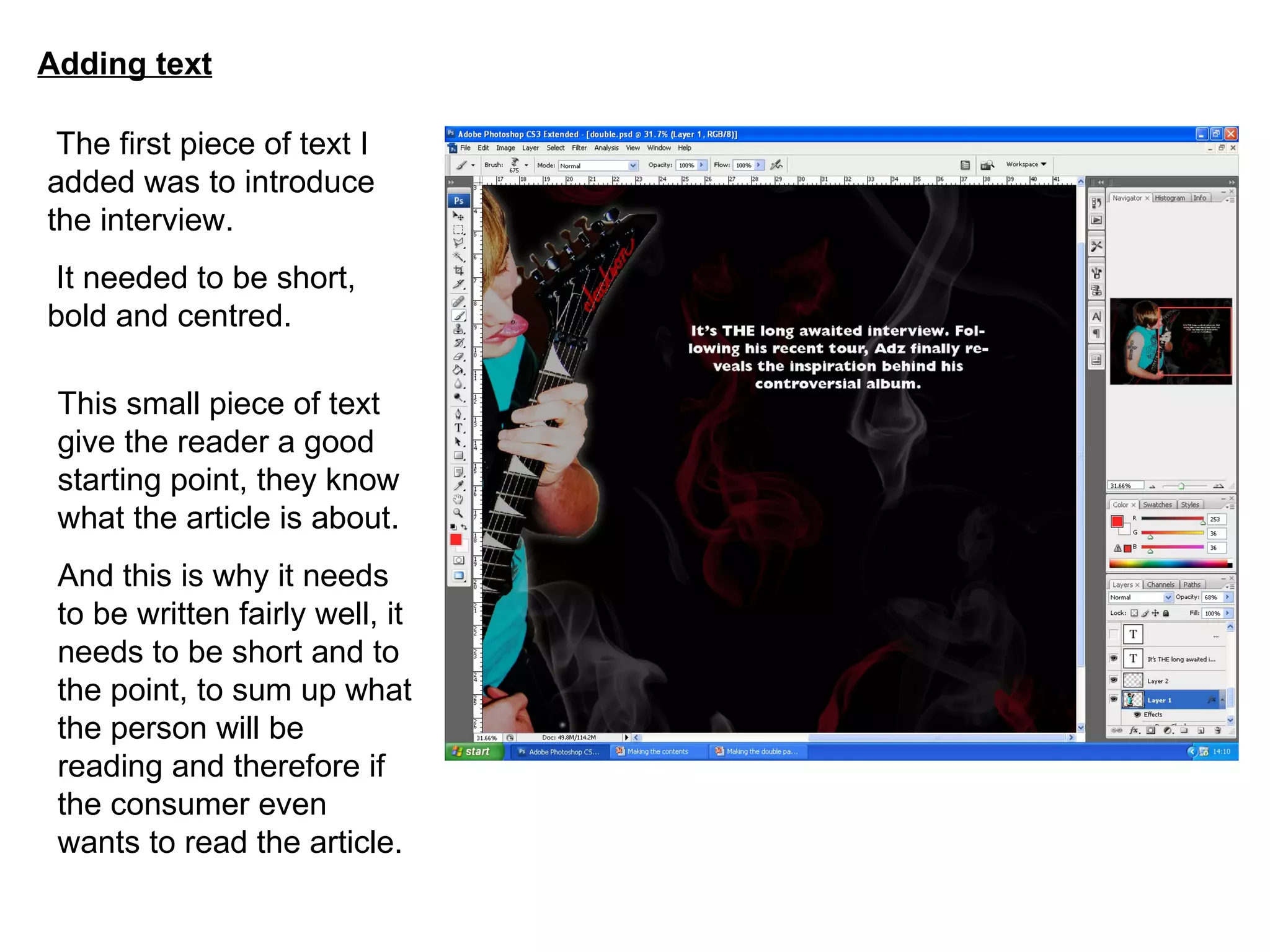
Task: Select the Hand tool
Action: point(458,500)
